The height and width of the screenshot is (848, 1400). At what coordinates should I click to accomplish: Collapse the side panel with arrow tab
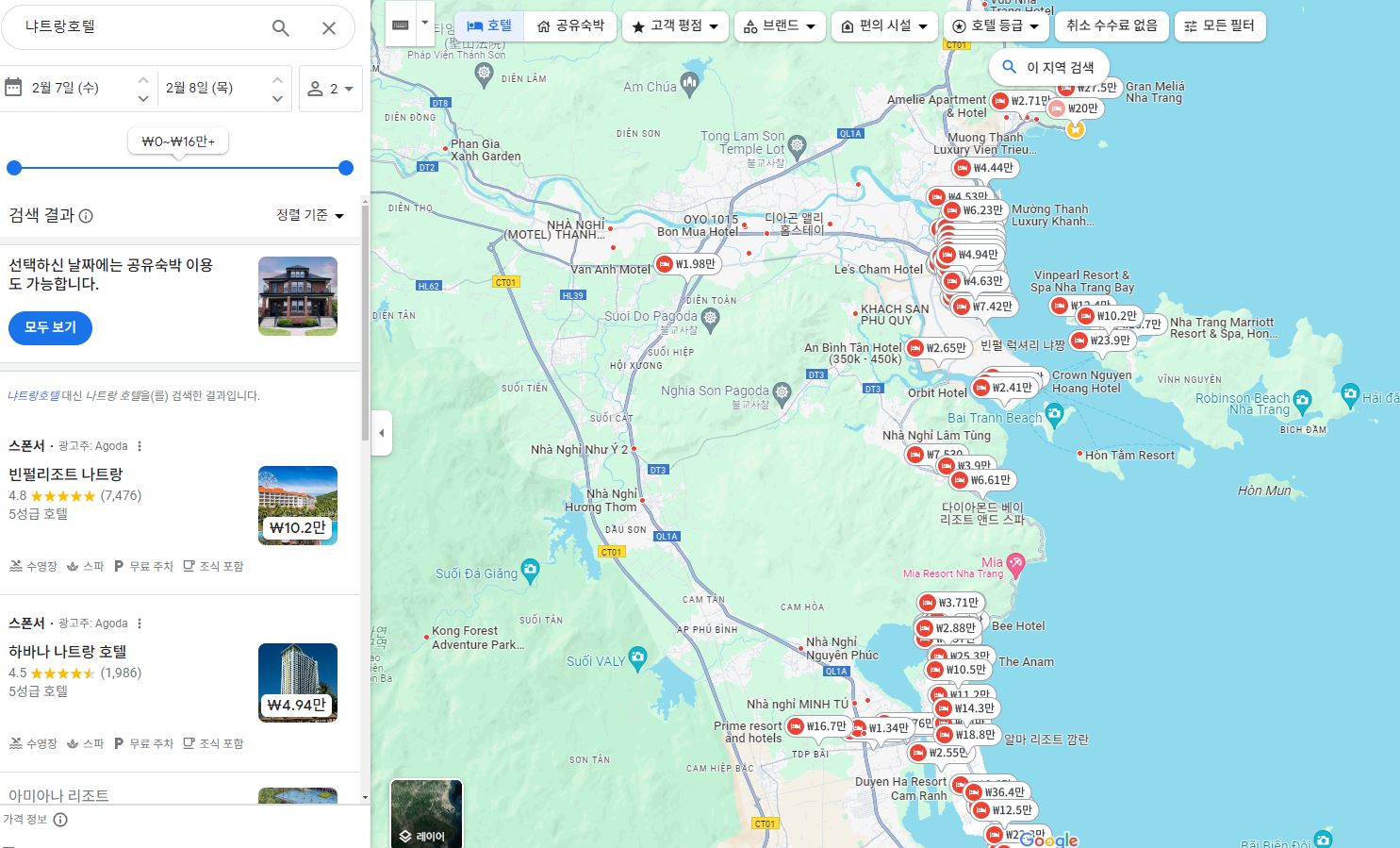point(381,433)
